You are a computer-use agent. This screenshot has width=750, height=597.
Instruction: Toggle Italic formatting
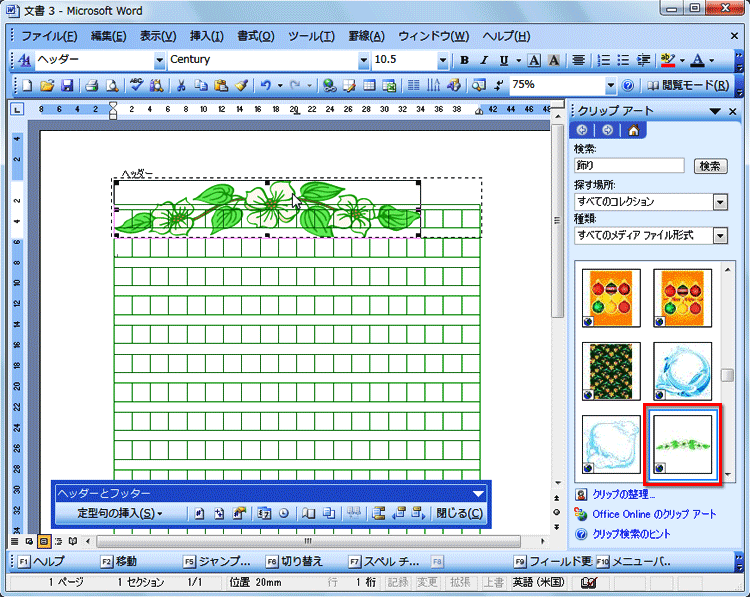(484, 60)
